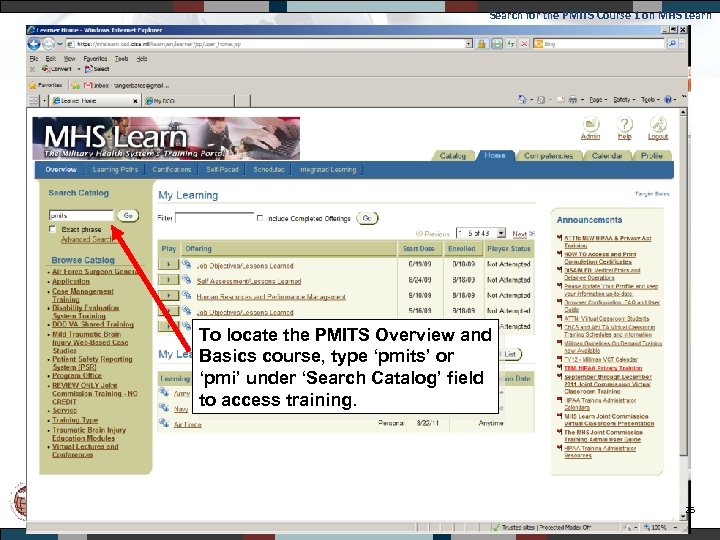720x540 pixels.
Task: Open the Case Management Training catalog link
Action: pos(83,295)
